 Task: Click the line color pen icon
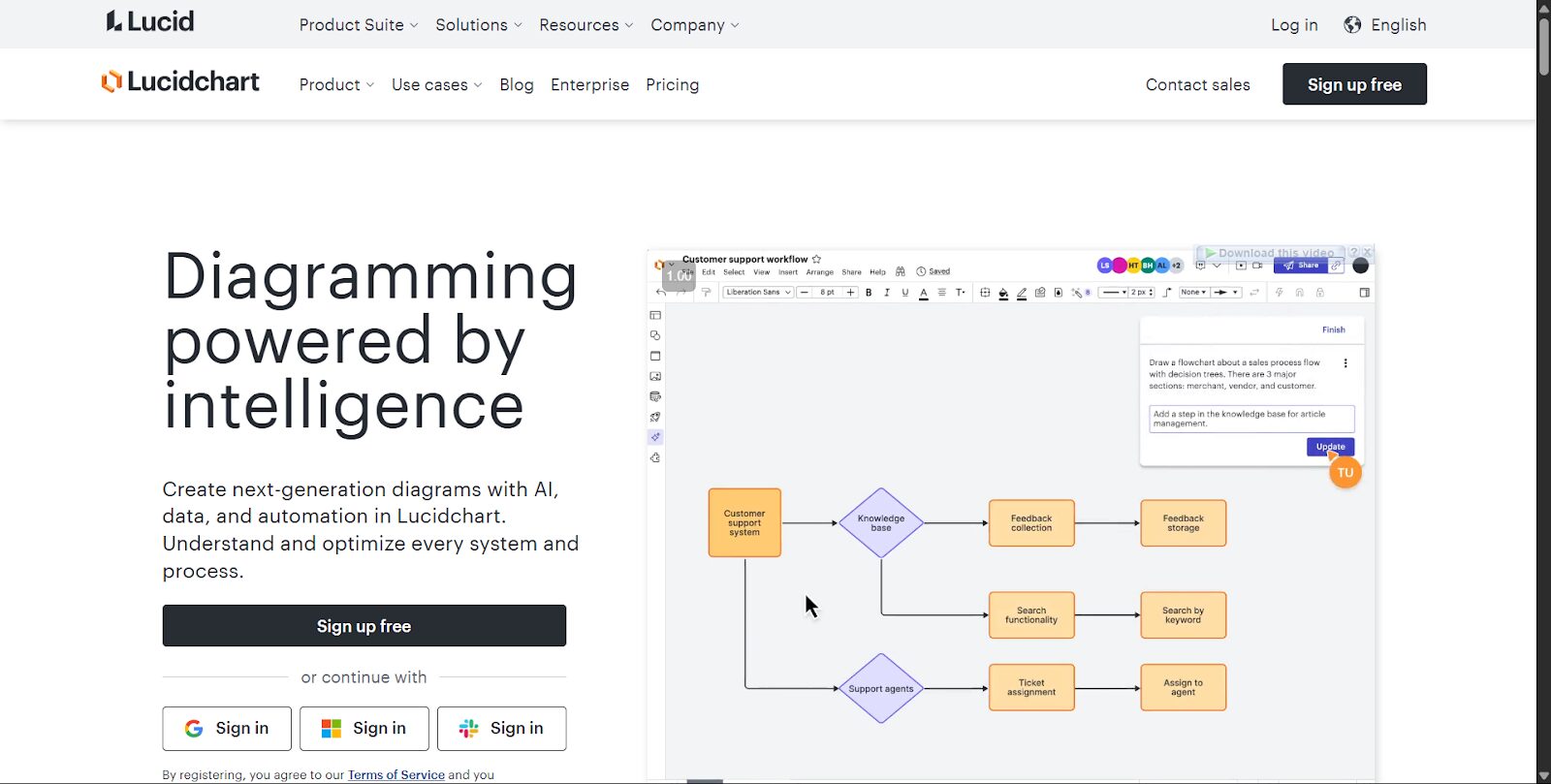tap(1022, 293)
